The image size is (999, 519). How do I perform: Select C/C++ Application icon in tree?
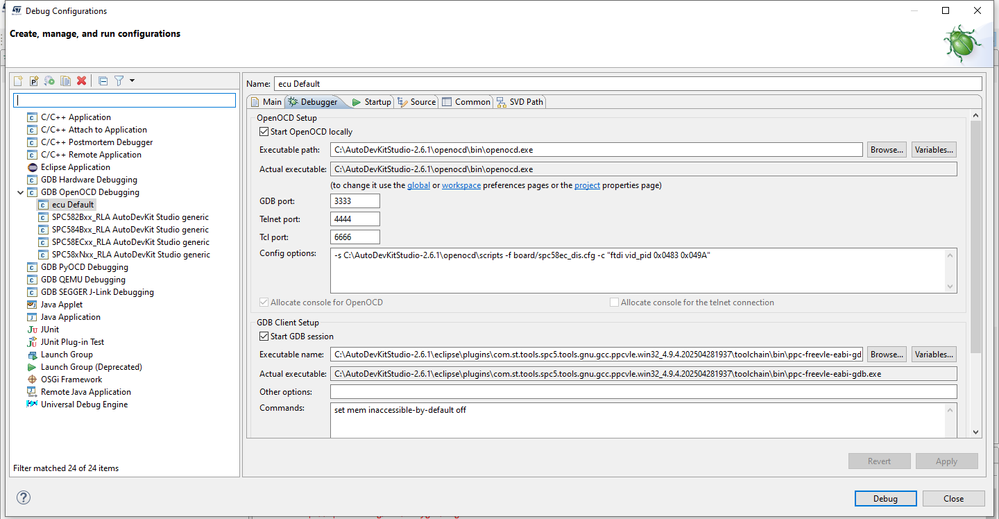point(32,117)
